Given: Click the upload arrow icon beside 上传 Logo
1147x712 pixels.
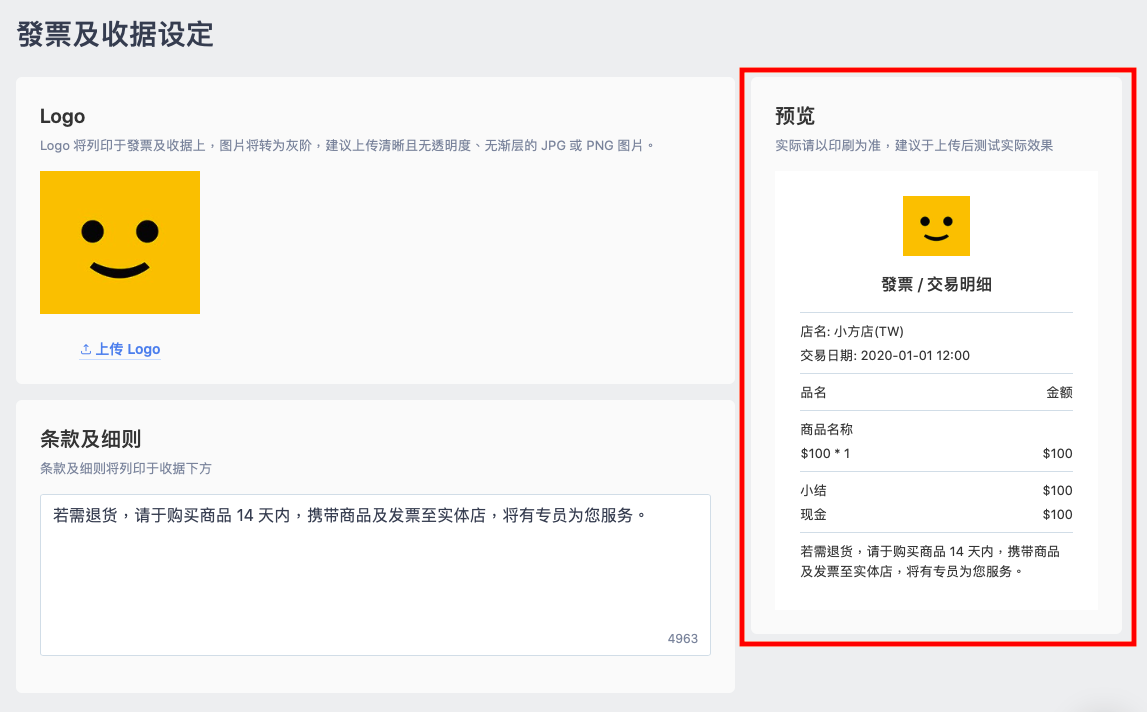Looking at the screenshot, I should (86, 349).
